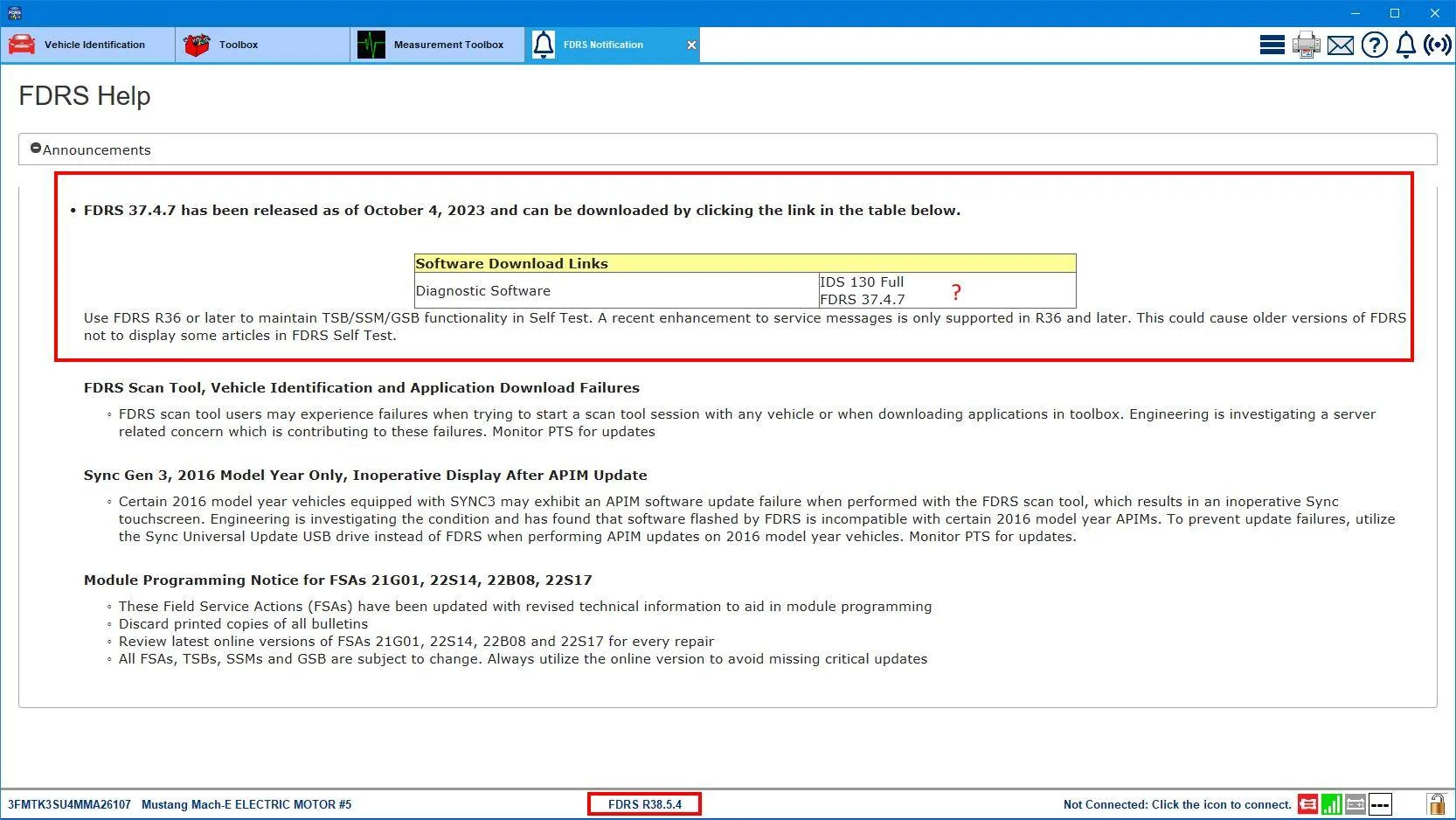Collapse the Announcements section
Viewport: 1456px width, 820px height.
[x=36, y=149]
